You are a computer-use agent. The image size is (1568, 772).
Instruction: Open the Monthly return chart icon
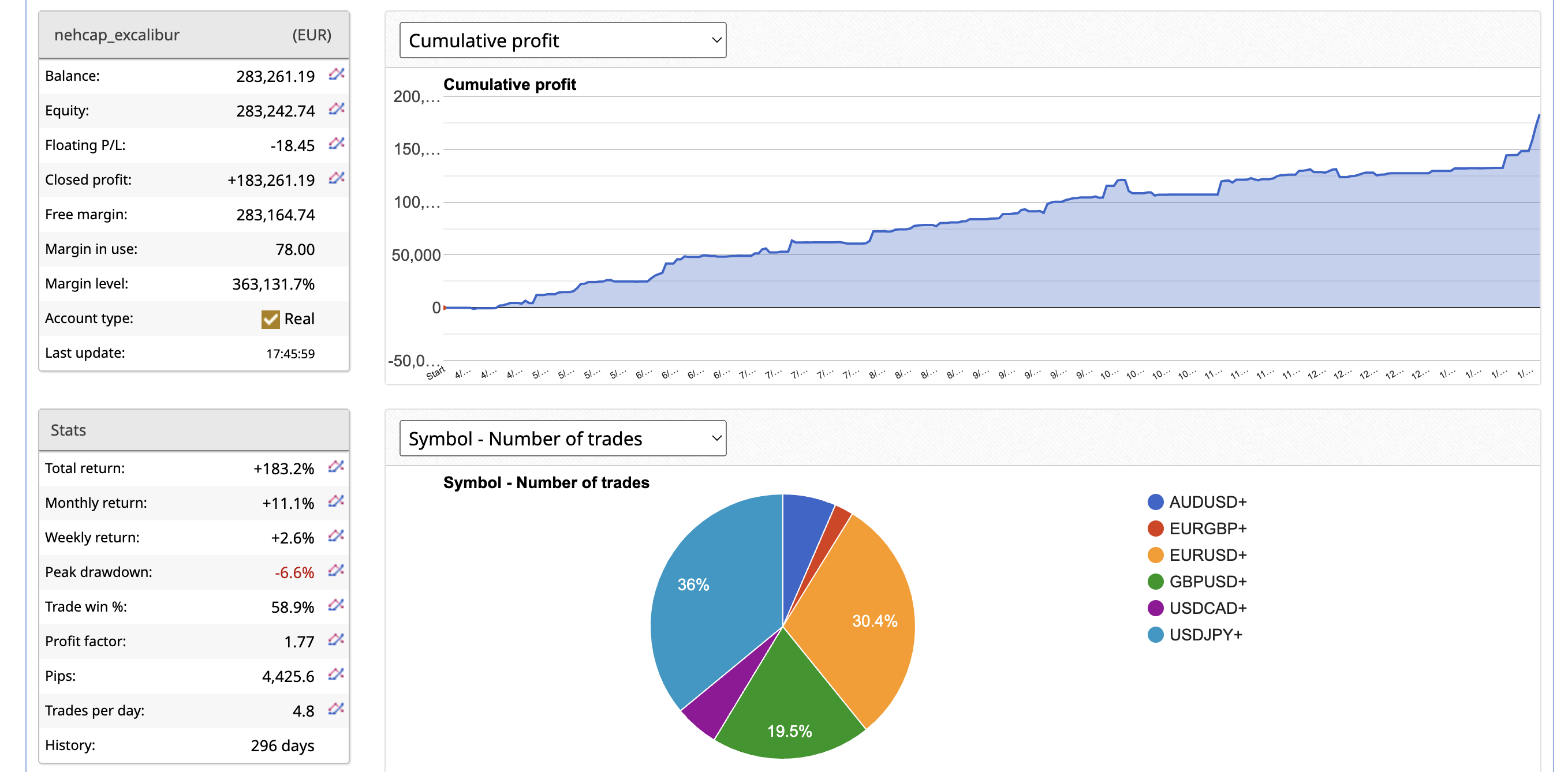tap(335, 501)
